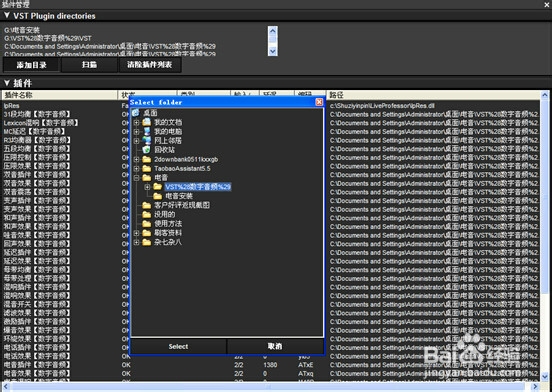The height and width of the screenshot is (392, 552).
Task: Click the 添加目录 button
Action: pyautogui.click(x=32, y=65)
